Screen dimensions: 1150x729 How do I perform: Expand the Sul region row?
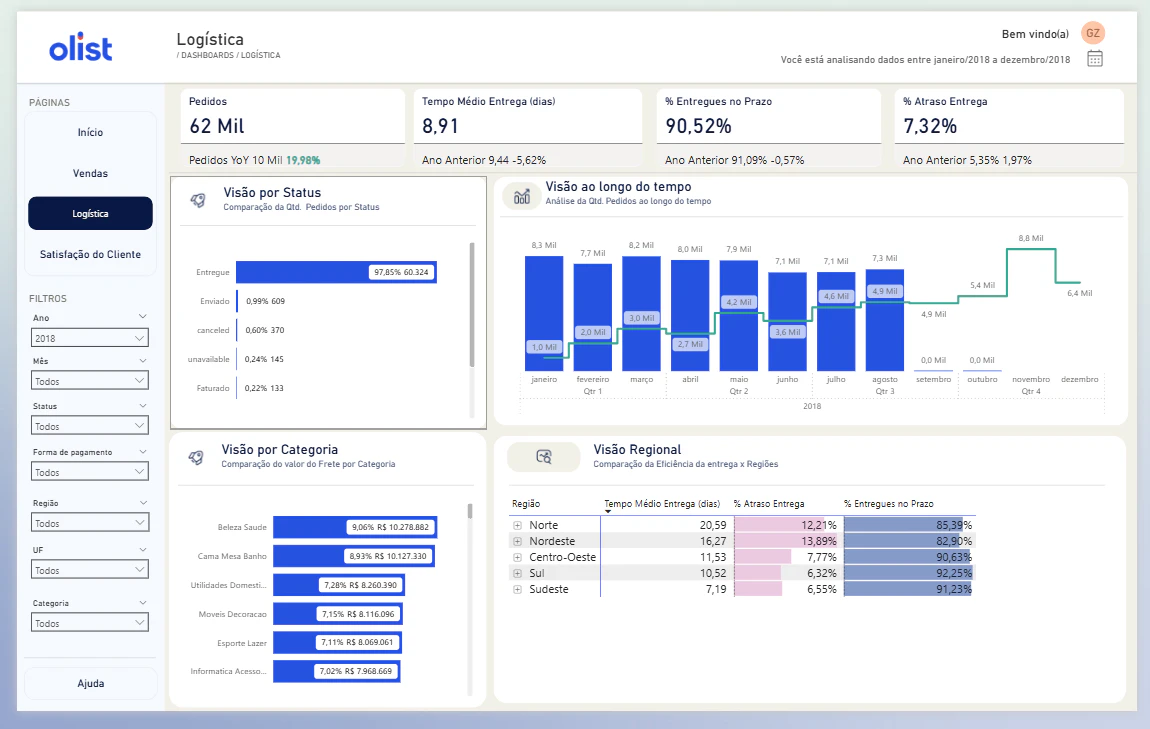click(x=517, y=574)
